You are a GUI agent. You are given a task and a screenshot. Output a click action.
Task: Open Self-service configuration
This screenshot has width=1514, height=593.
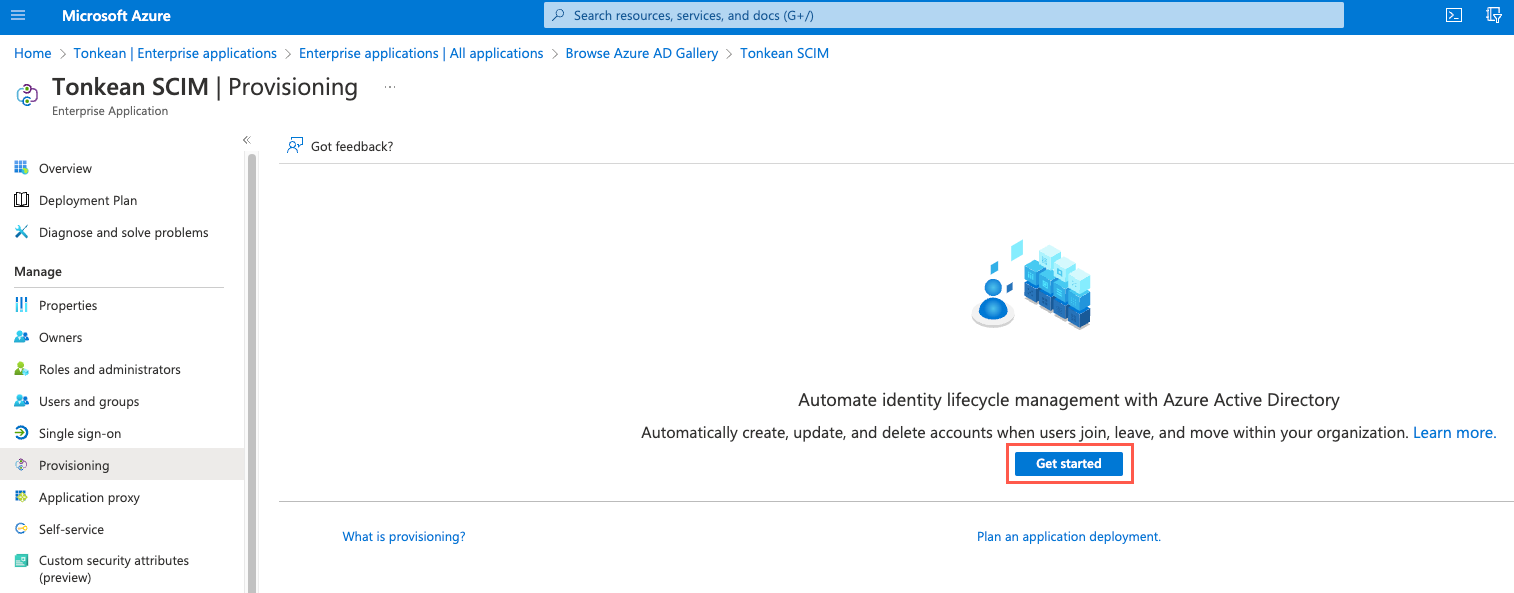pyautogui.click(x=72, y=529)
